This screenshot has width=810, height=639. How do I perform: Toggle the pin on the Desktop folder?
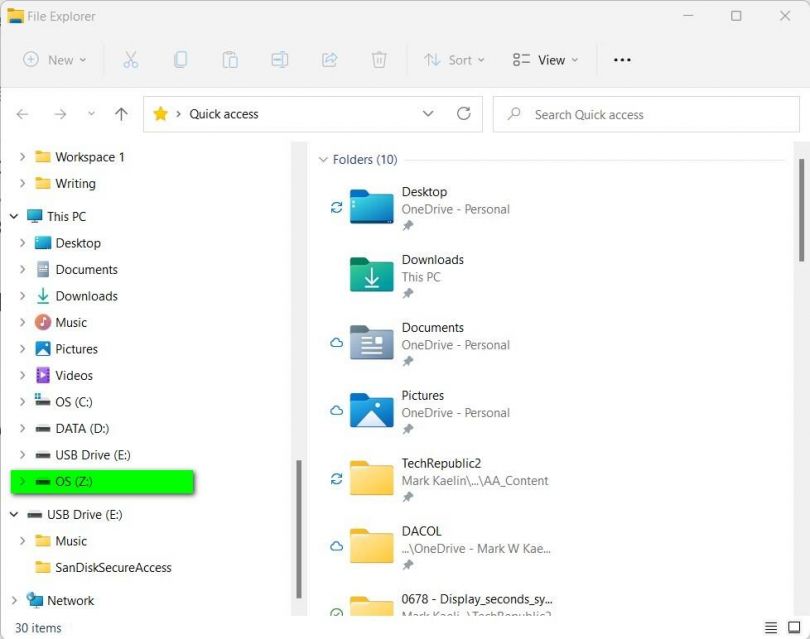pyautogui.click(x=406, y=226)
